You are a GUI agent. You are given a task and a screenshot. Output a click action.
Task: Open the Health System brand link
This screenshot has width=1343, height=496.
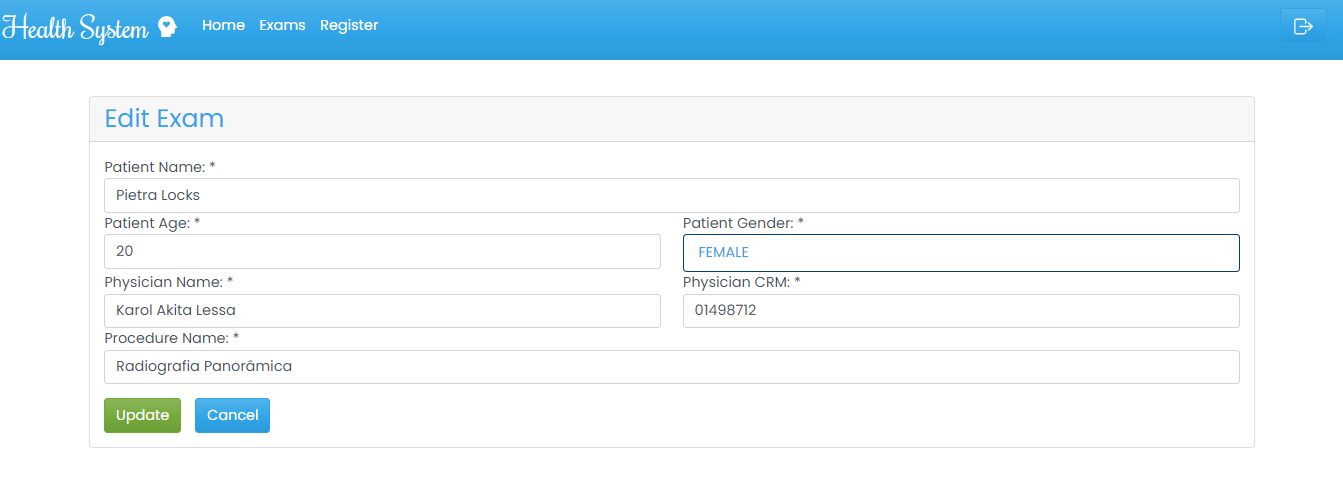[x=89, y=27]
